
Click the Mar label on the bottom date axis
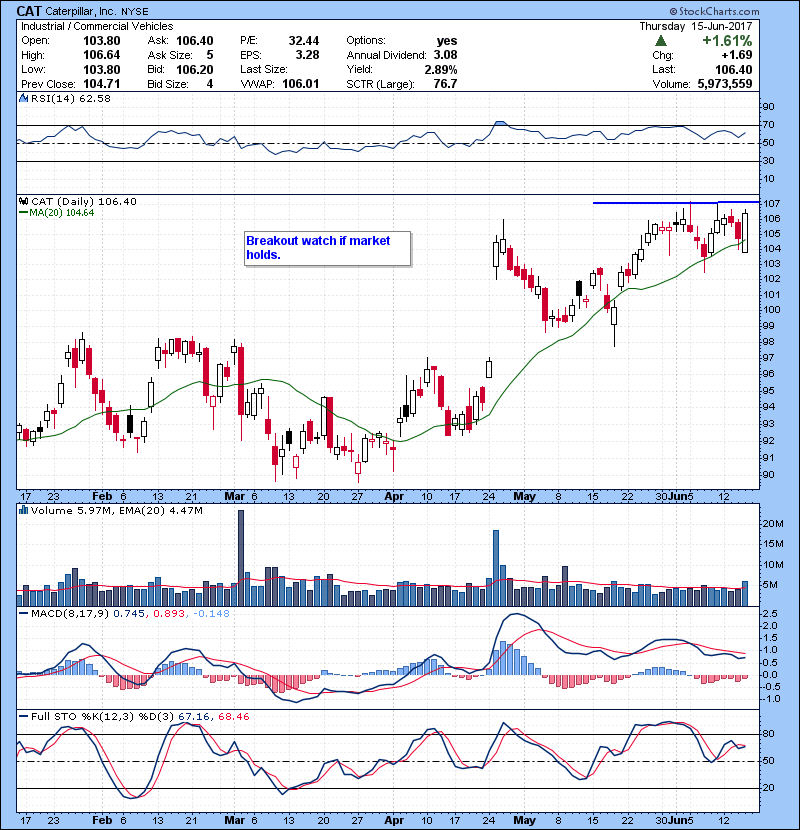(x=235, y=820)
